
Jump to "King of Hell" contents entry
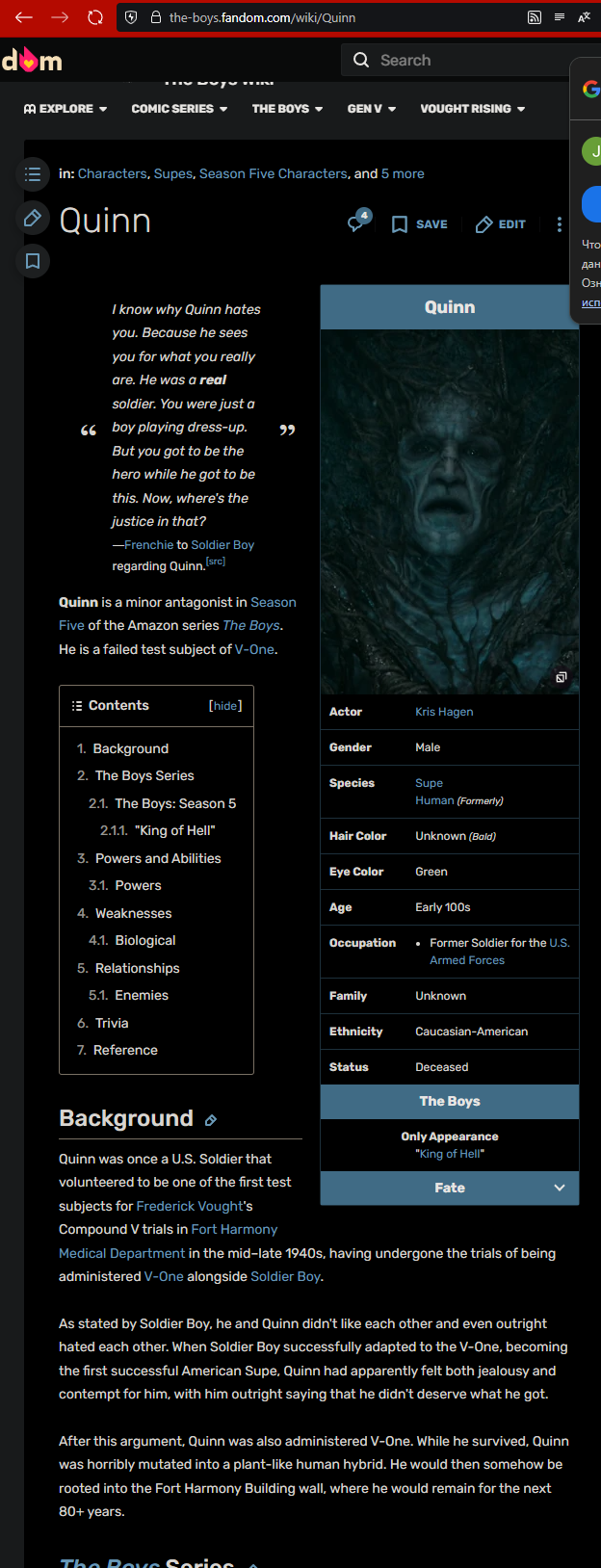click(x=175, y=830)
